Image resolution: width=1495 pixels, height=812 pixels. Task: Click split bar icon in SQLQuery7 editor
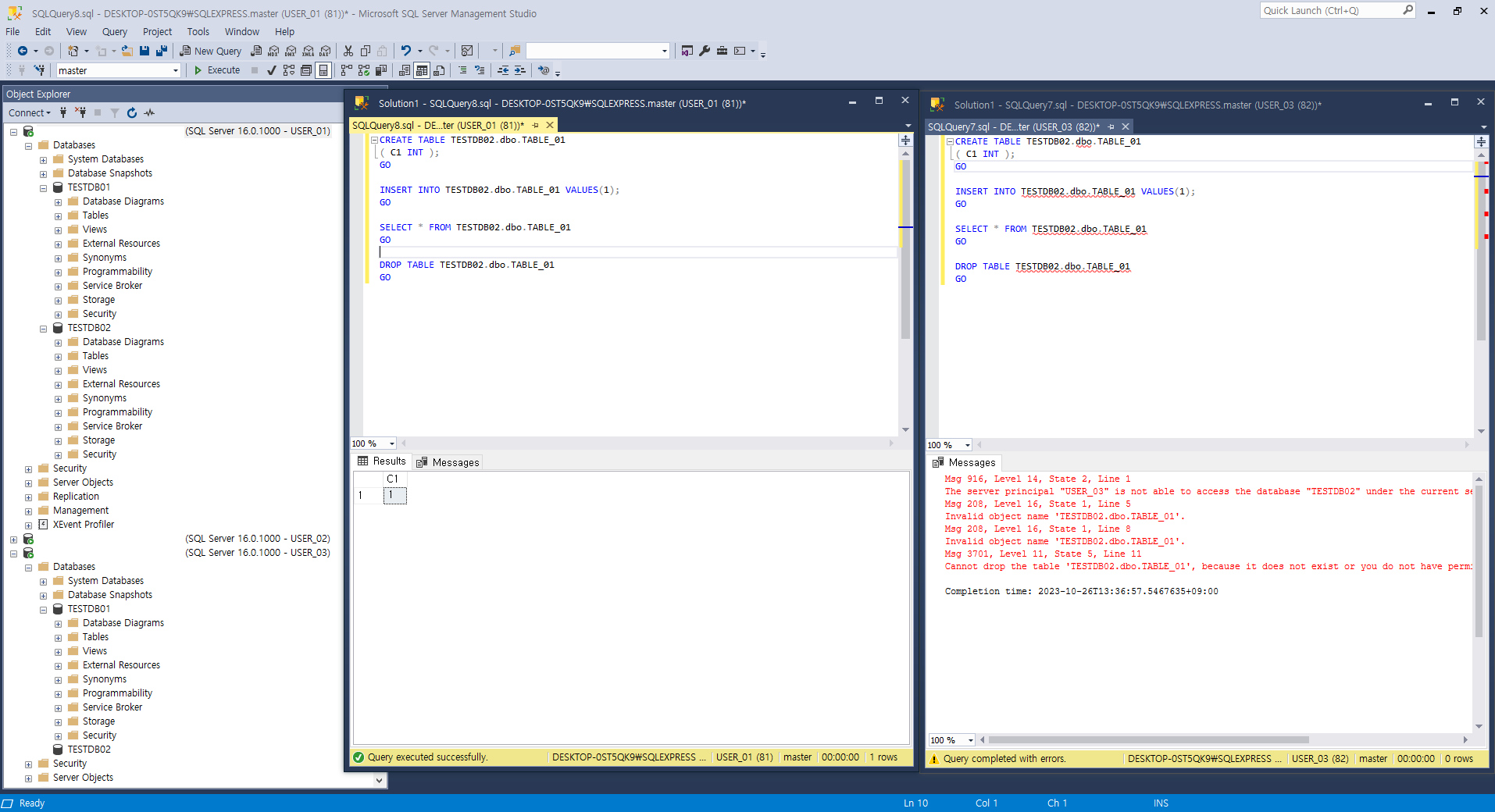click(x=1481, y=141)
